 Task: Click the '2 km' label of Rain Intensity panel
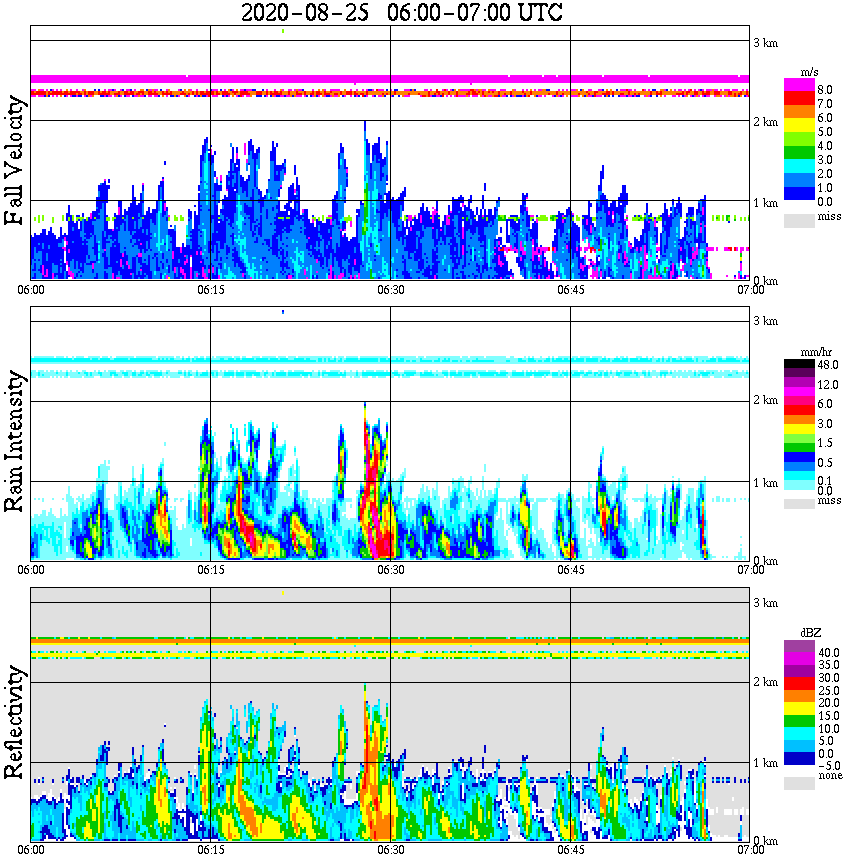(765, 400)
